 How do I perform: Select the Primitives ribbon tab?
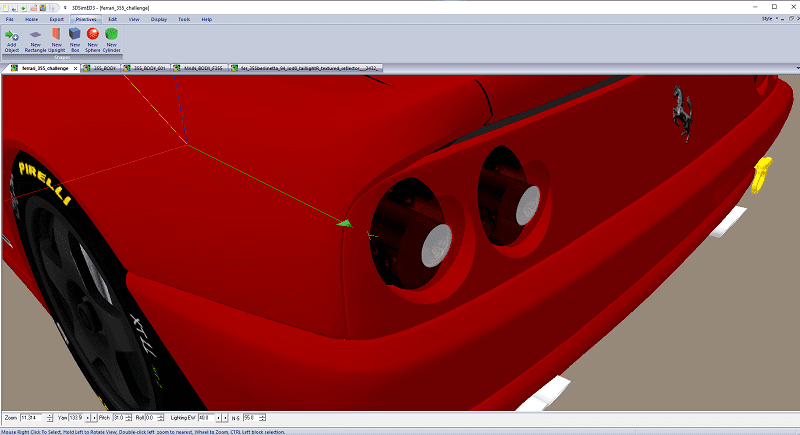point(86,19)
